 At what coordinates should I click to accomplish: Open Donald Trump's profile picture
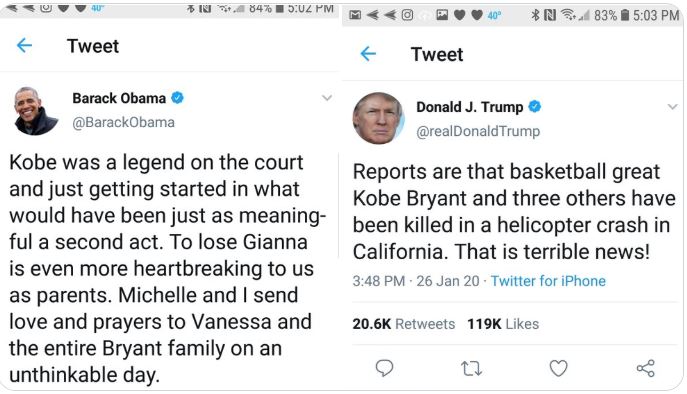pyautogui.click(x=378, y=118)
